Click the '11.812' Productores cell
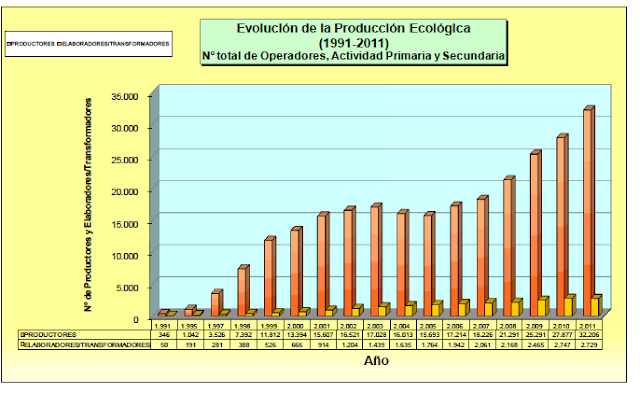This screenshot has width=640, height=393. click(x=270, y=335)
